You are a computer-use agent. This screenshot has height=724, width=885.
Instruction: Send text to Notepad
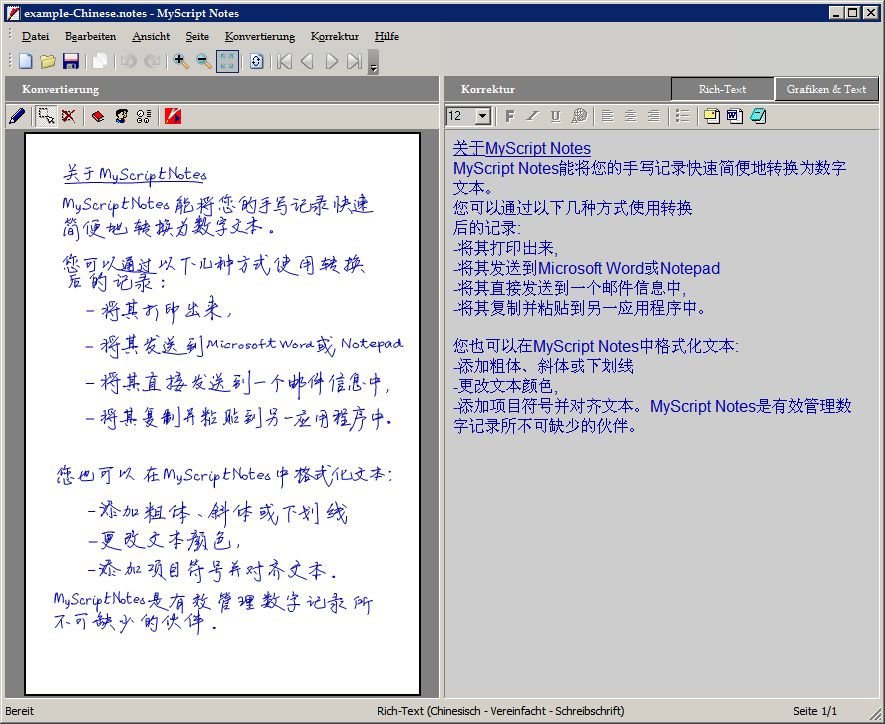(759, 116)
